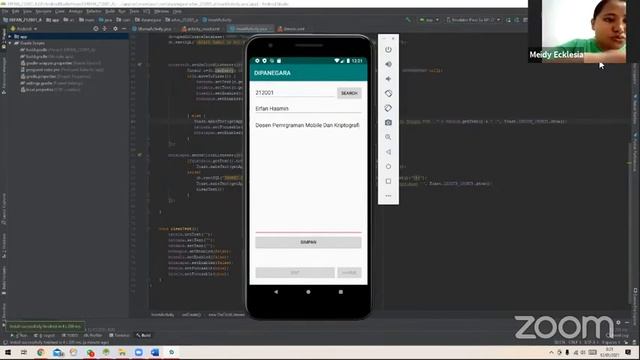Show hidden system tray icons chevron
Viewport: 640px width, 360px height.
551,352
